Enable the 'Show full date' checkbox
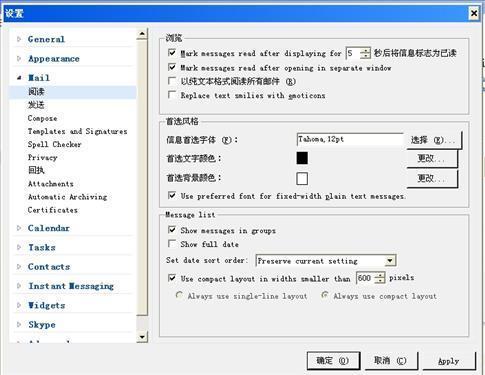The width and height of the screenshot is (485, 375). pos(172,244)
